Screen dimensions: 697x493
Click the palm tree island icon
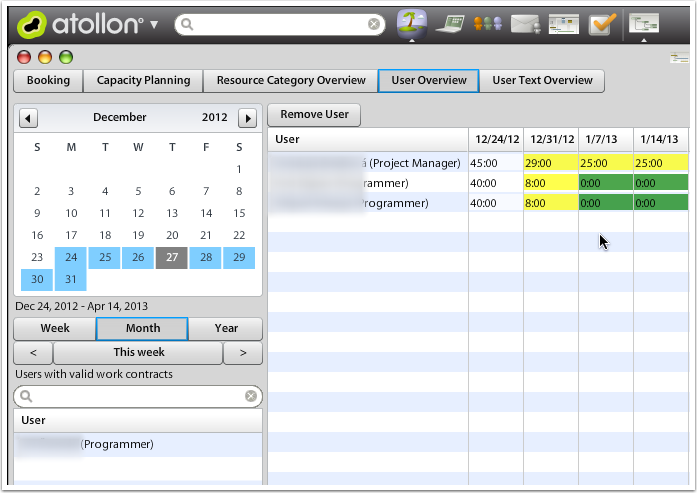click(x=412, y=23)
